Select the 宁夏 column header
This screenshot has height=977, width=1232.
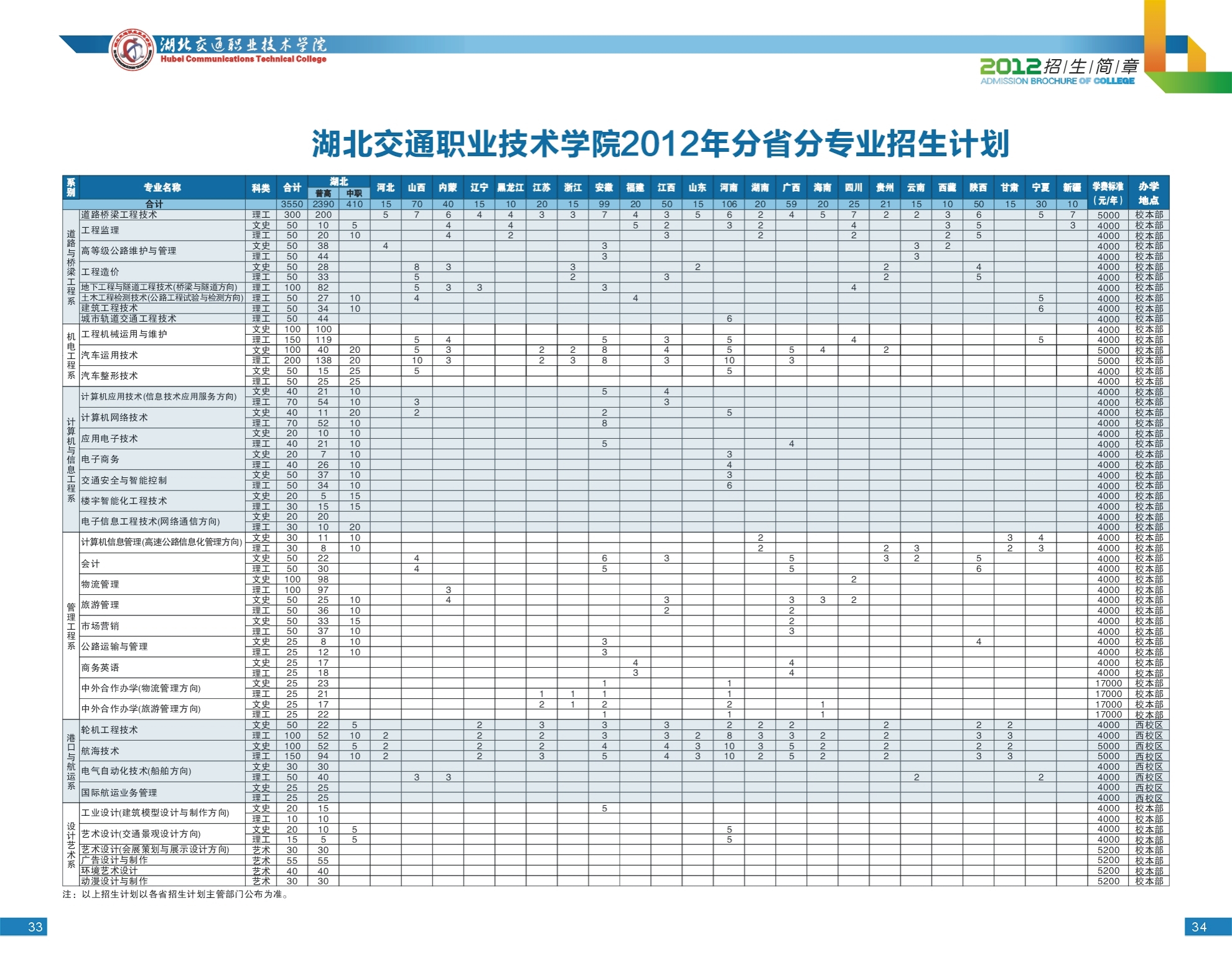tap(1041, 187)
